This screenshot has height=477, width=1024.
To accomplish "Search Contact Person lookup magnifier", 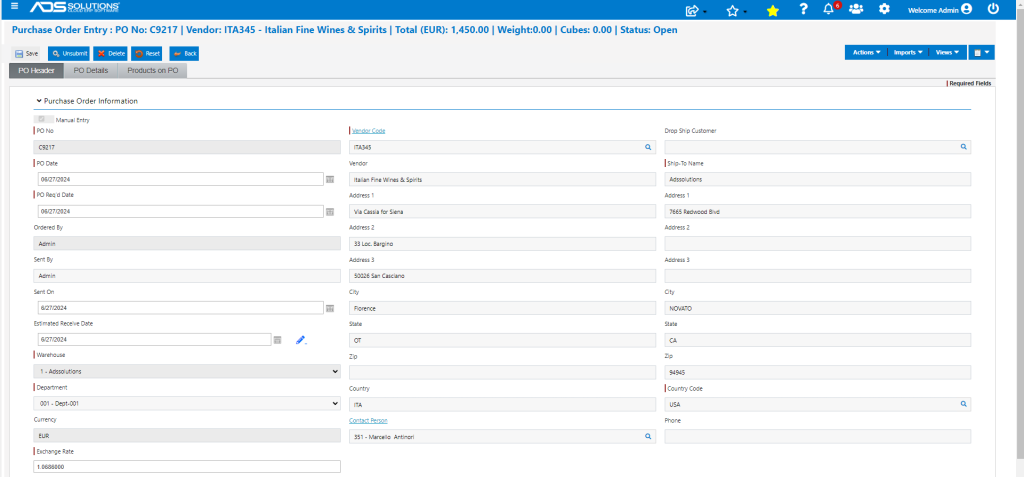I will 648,436.
